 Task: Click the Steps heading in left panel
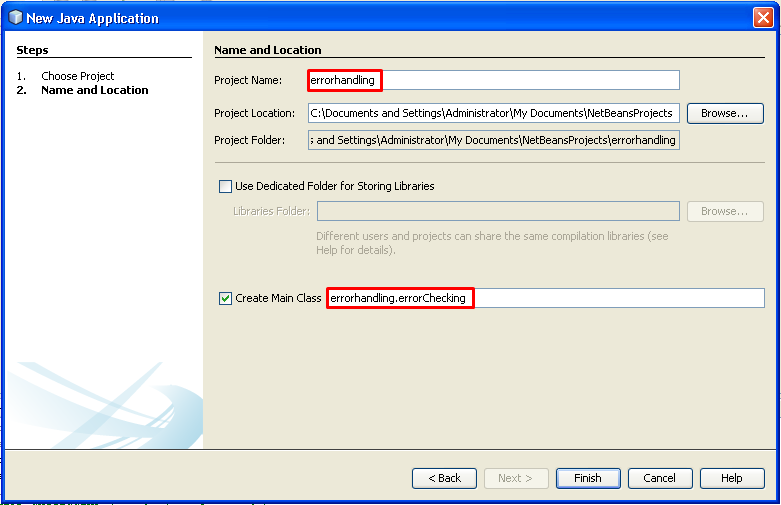(32, 50)
